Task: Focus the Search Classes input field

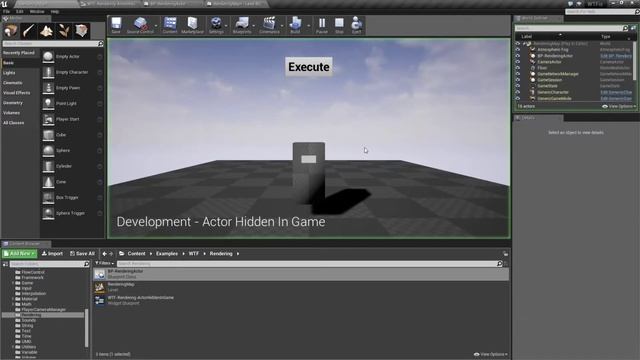Action: pos(53,43)
